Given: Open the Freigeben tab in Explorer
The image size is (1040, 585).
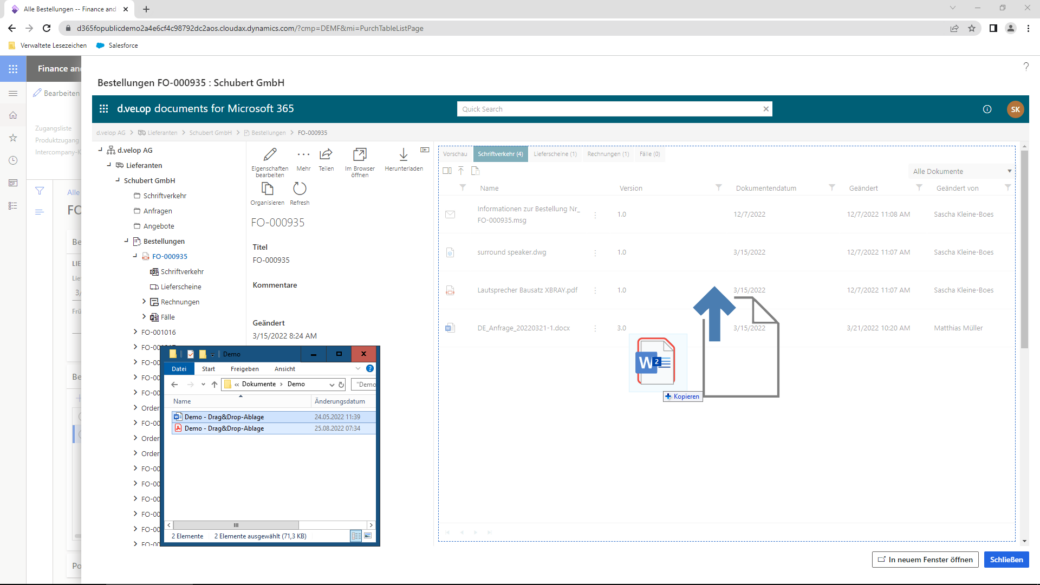Looking at the screenshot, I should click(244, 369).
